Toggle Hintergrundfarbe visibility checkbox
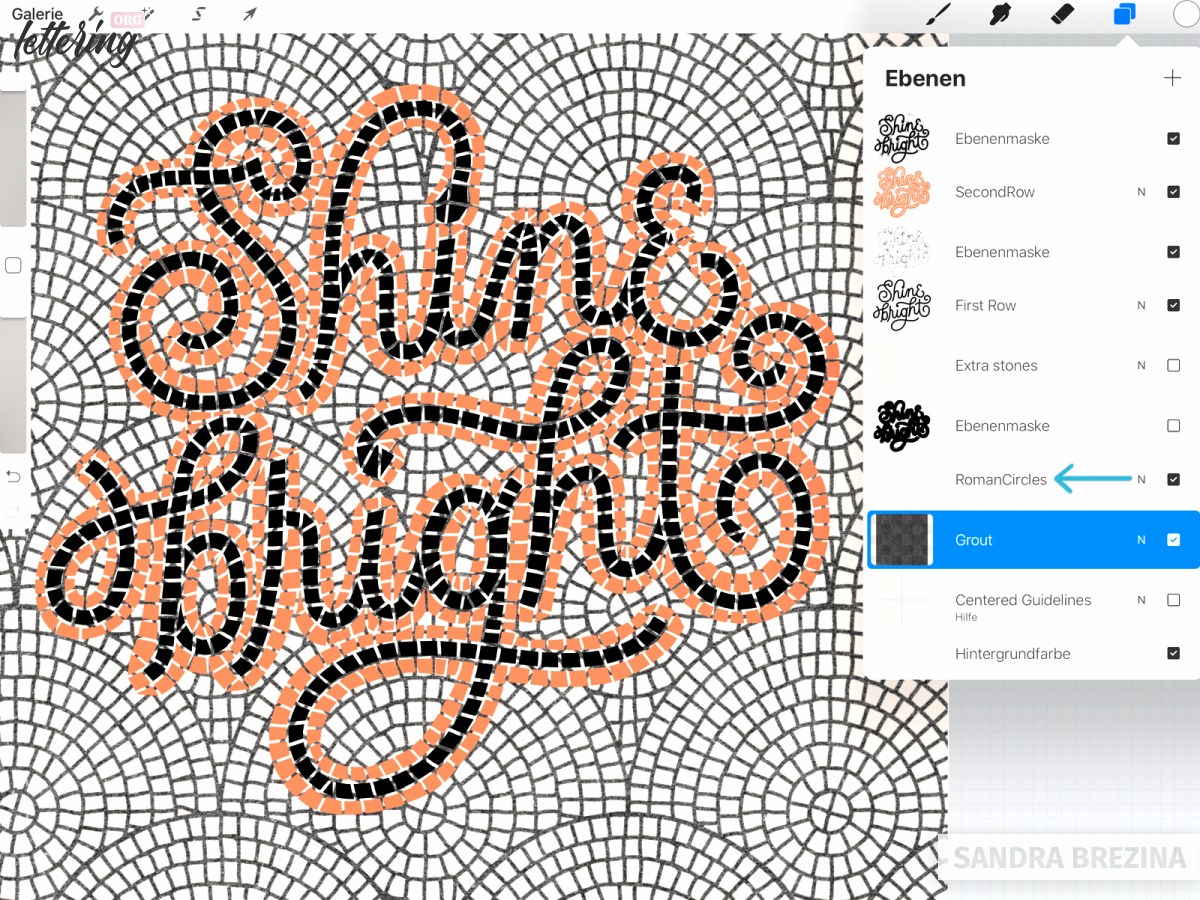Viewport: 1200px width, 900px height. tap(1174, 653)
